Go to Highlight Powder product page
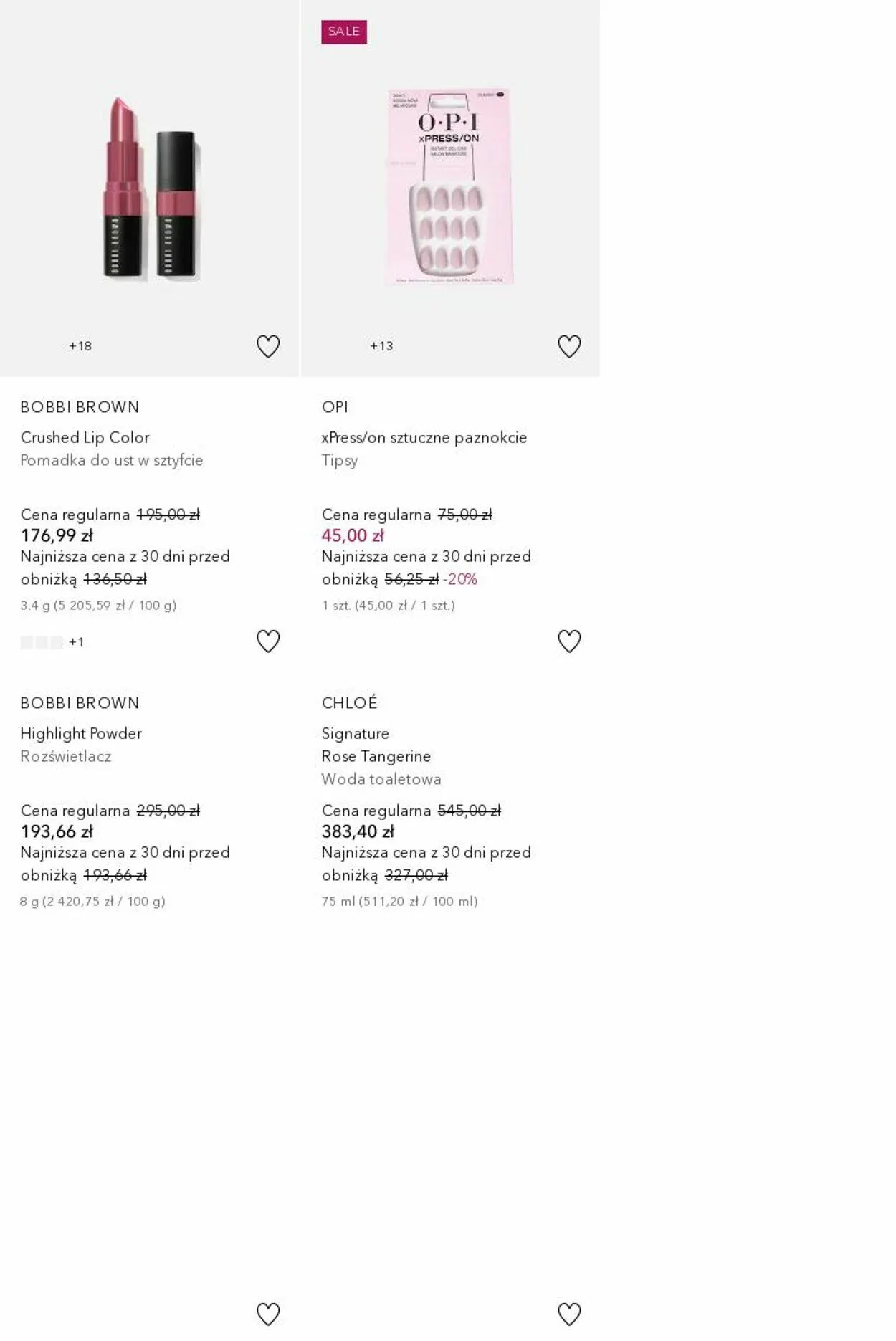The width and height of the screenshot is (896, 1341). (81, 733)
